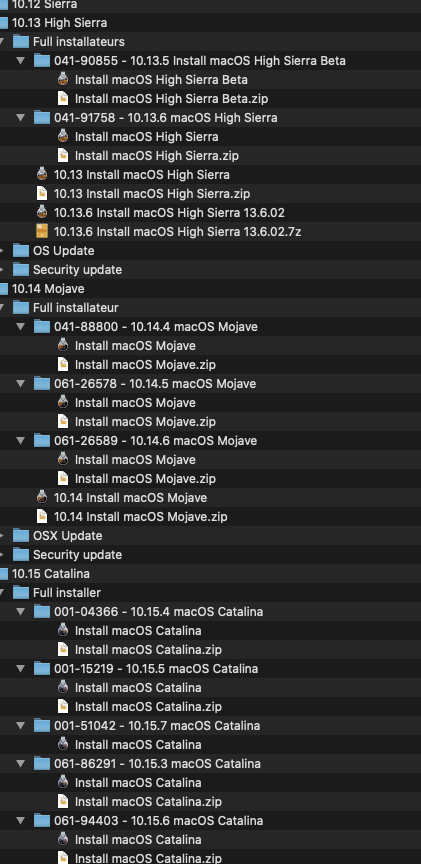Screen dimensions: 421x864
Task: Select the 10.13.6 Install macOS High Sierra 13.6.02 app icon
Action: tap(42, 213)
